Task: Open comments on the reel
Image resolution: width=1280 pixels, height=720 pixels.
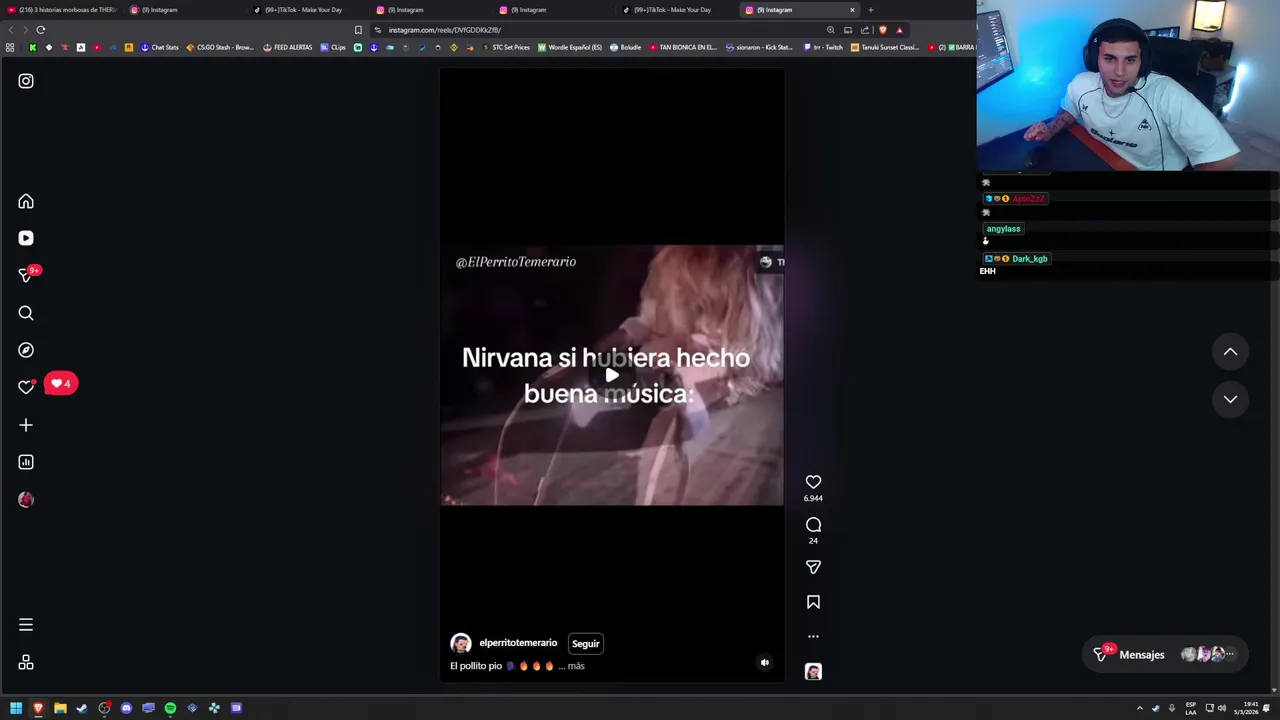Action: tap(813, 525)
